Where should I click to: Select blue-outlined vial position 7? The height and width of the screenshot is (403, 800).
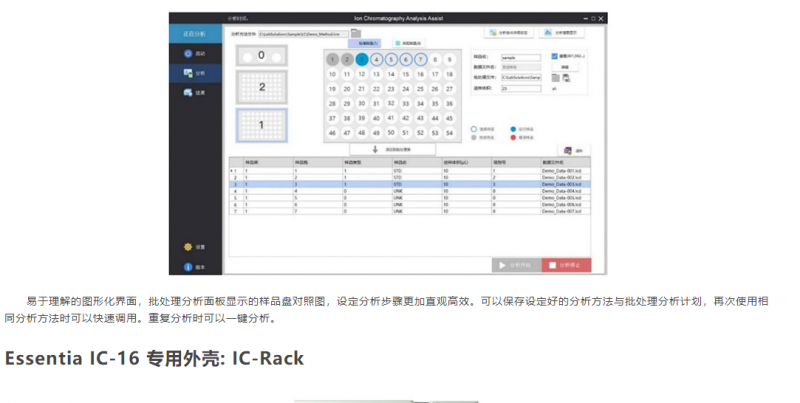pyautogui.click(x=420, y=60)
